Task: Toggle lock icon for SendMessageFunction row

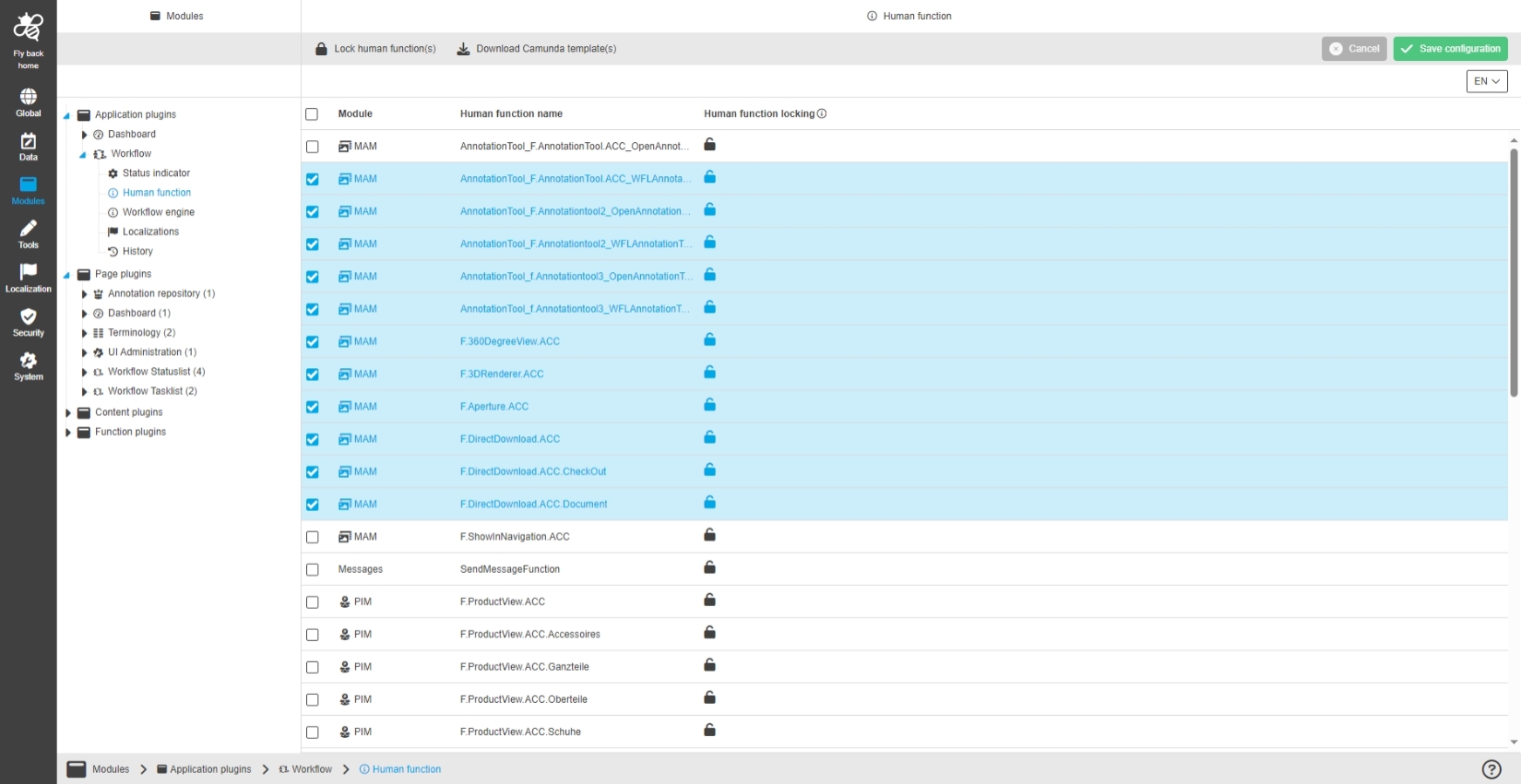Action: [x=710, y=568]
